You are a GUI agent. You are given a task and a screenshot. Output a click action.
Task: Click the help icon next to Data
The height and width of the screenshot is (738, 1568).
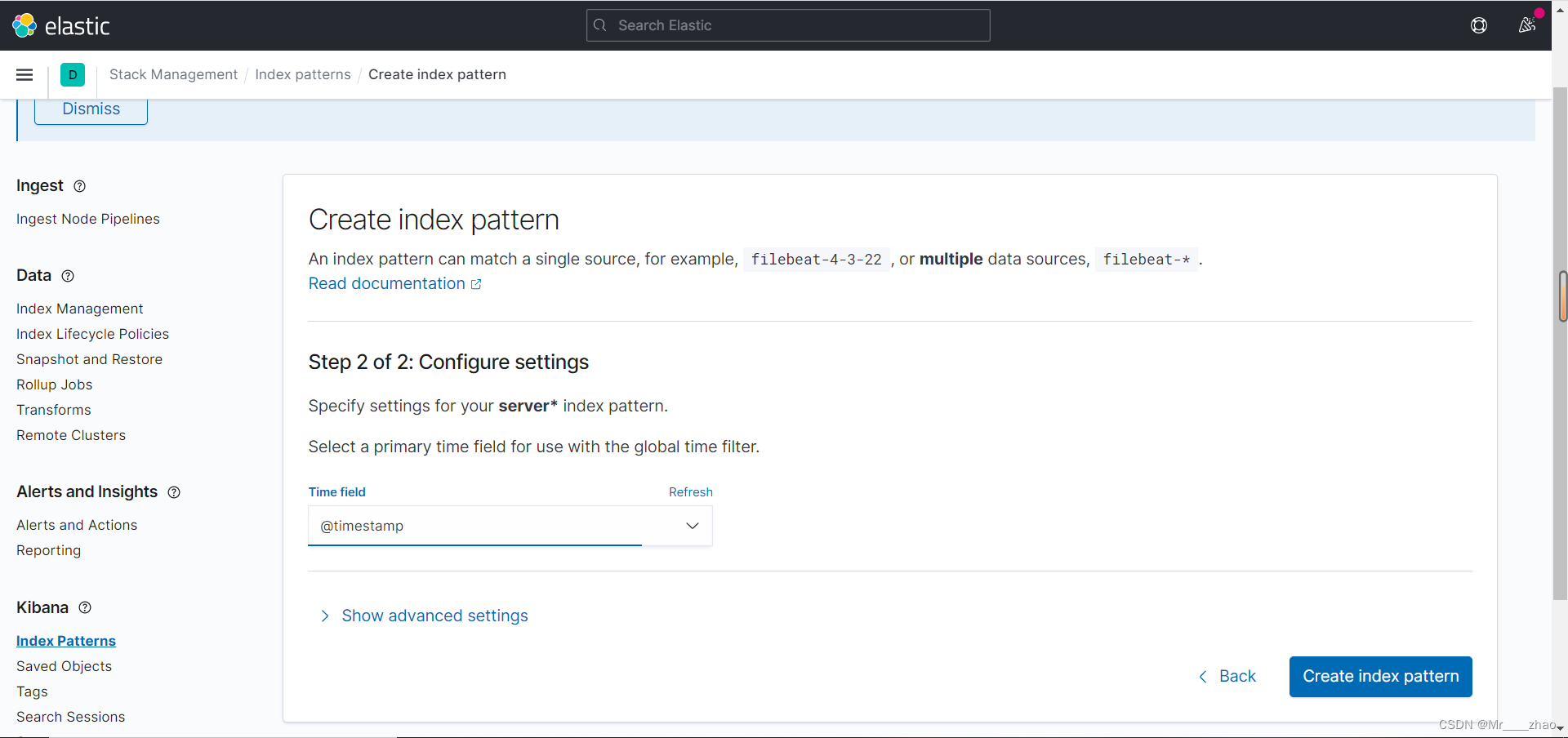68,276
